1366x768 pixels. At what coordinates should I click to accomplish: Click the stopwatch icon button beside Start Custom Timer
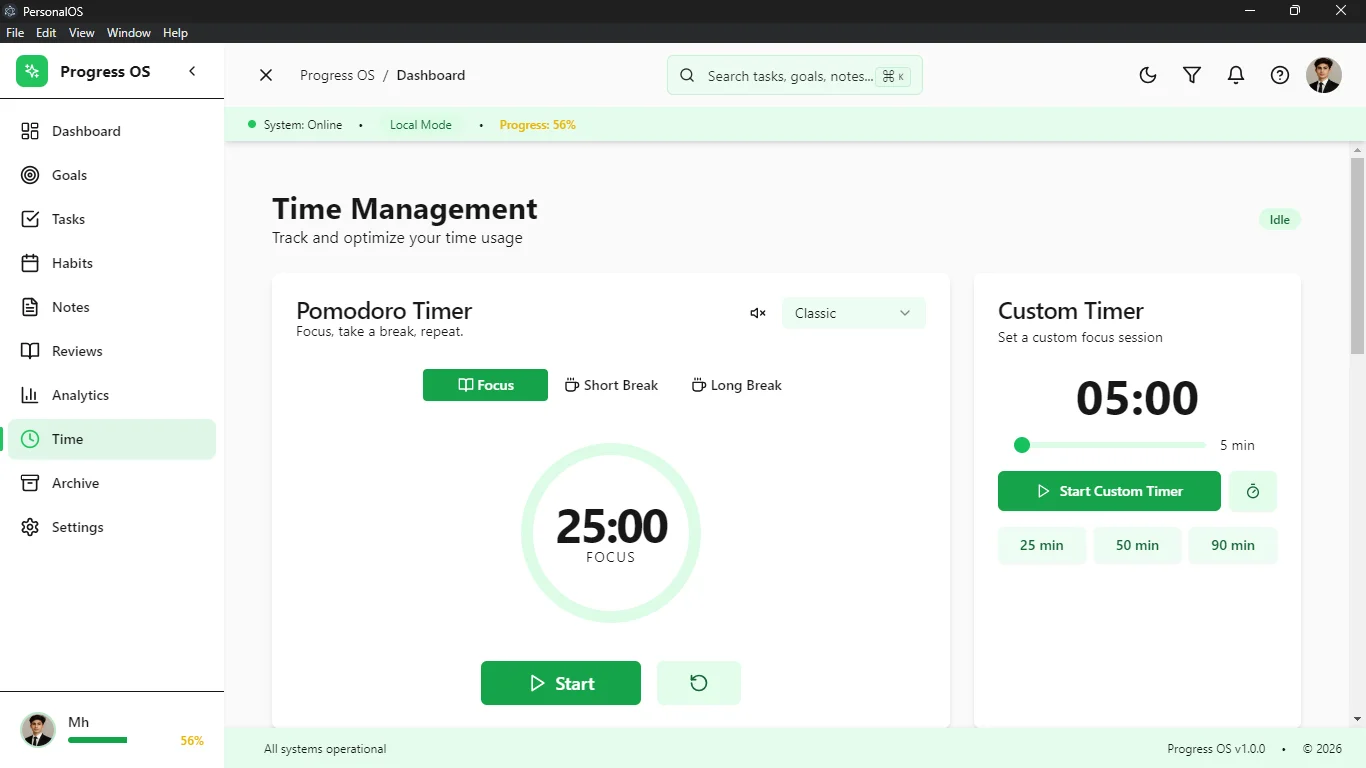[x=1253, y=491]
